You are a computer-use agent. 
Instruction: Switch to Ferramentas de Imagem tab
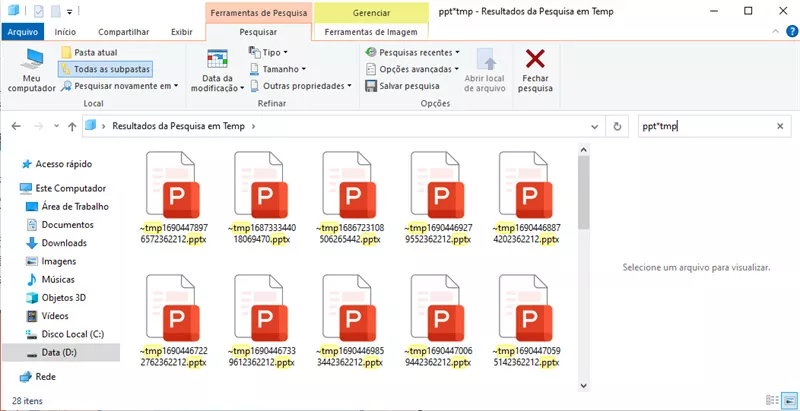[x=371, y=32]
